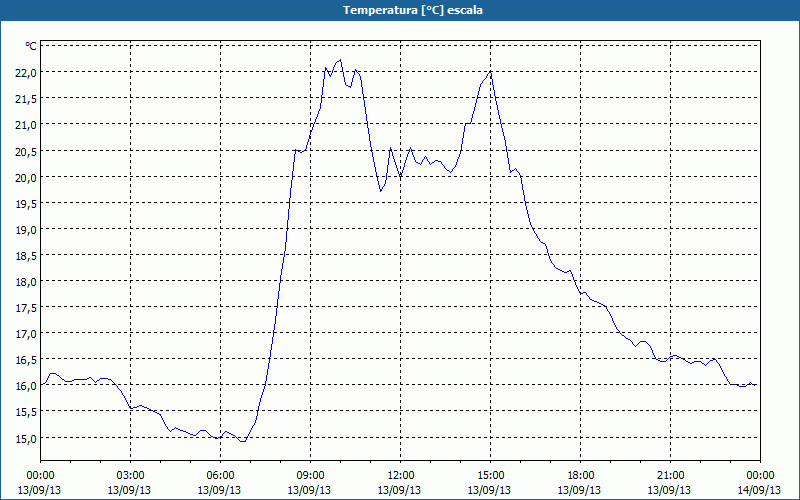Click the 18,0 y-axis label
Viewport: 800px width, 500px height.
click(x=26, y=282)
